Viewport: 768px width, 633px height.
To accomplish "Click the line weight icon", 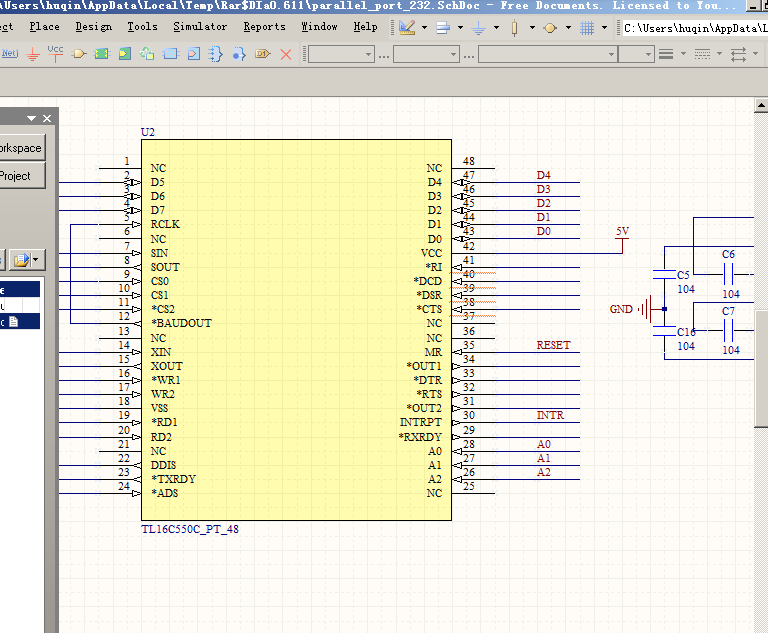I will pyautogui.click(x=666, y=54).
